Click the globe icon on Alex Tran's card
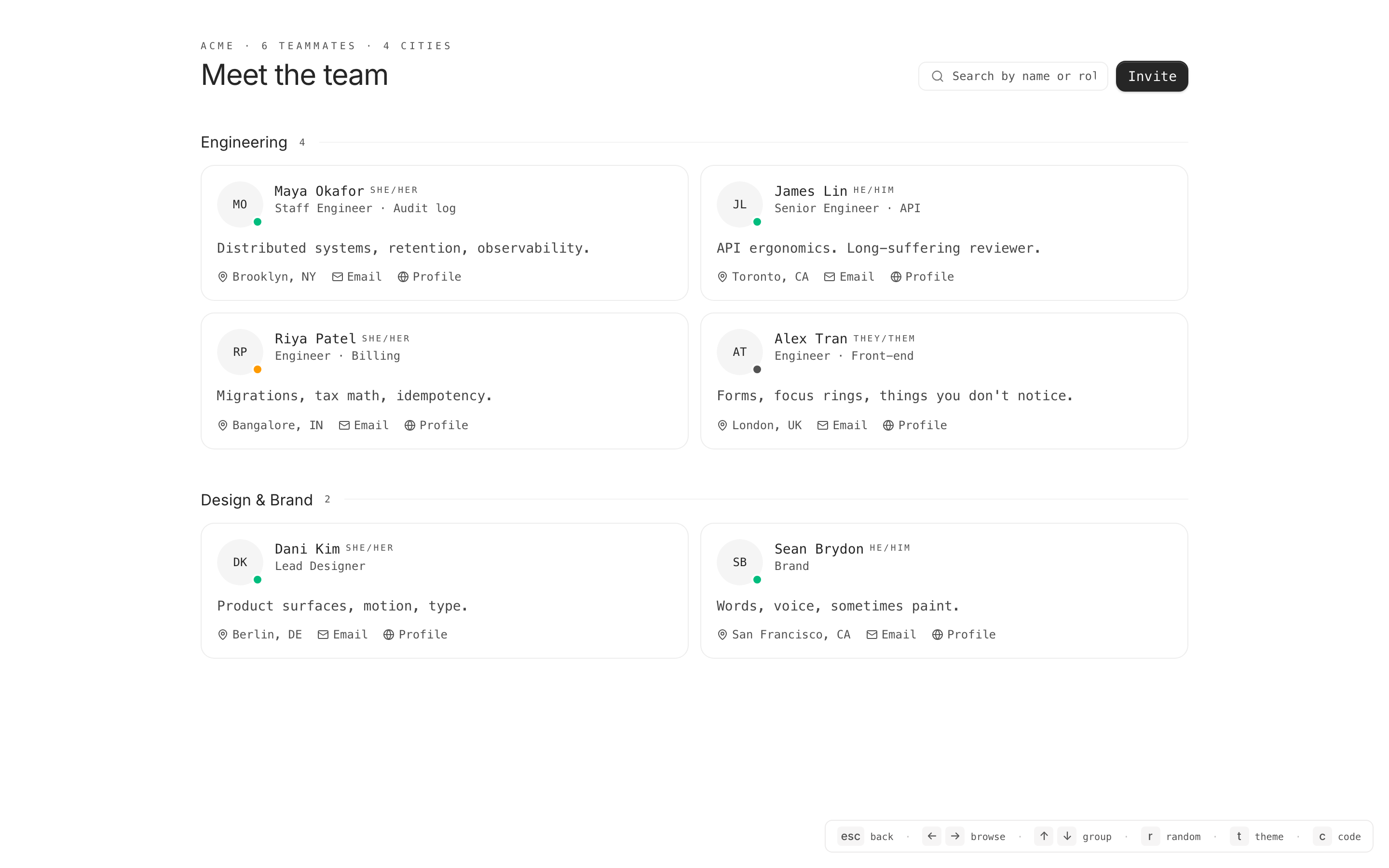Viewport: 1389px width, 868px height. pos(888,425)
